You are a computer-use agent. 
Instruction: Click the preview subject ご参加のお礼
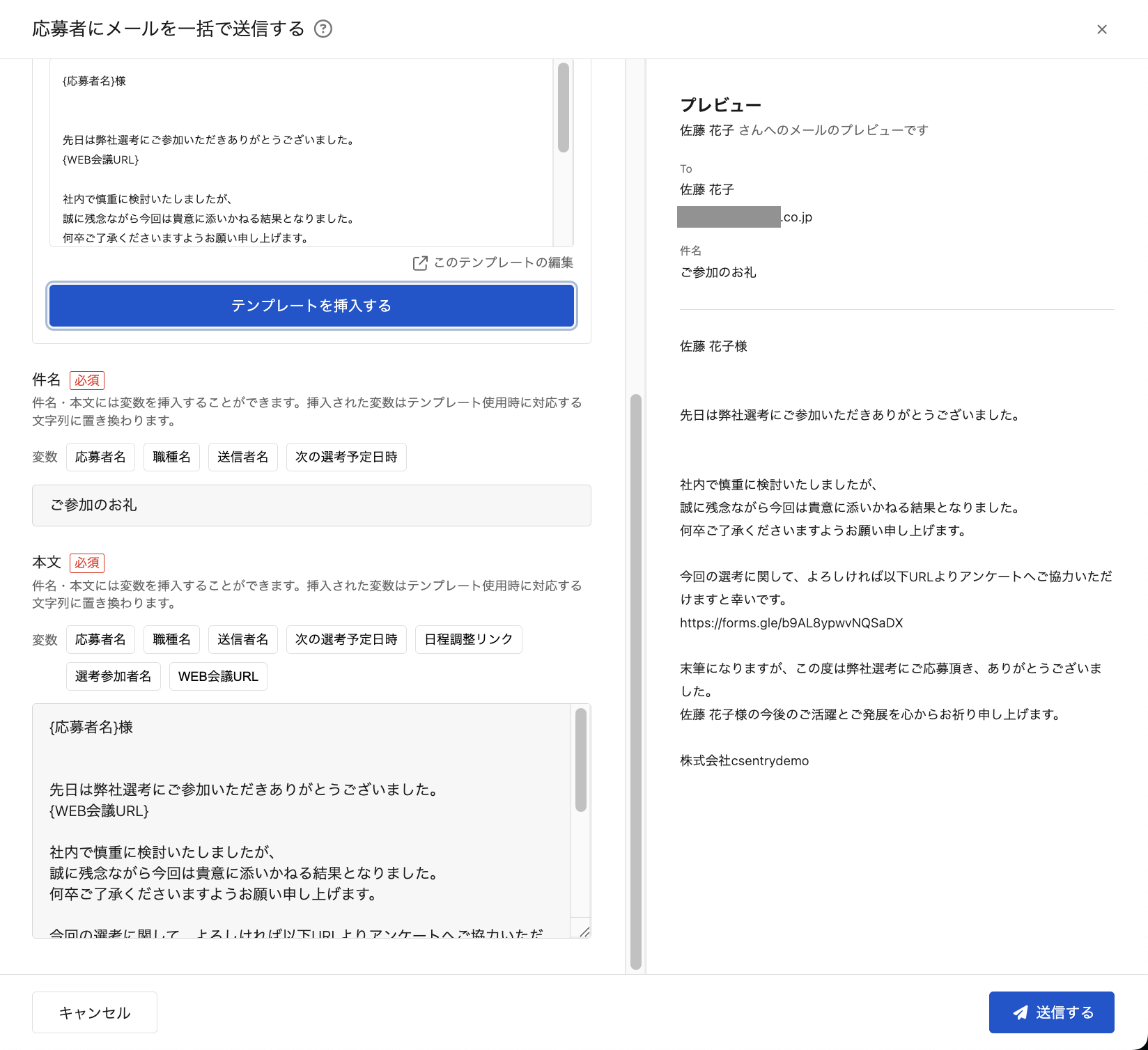[718, 272]
